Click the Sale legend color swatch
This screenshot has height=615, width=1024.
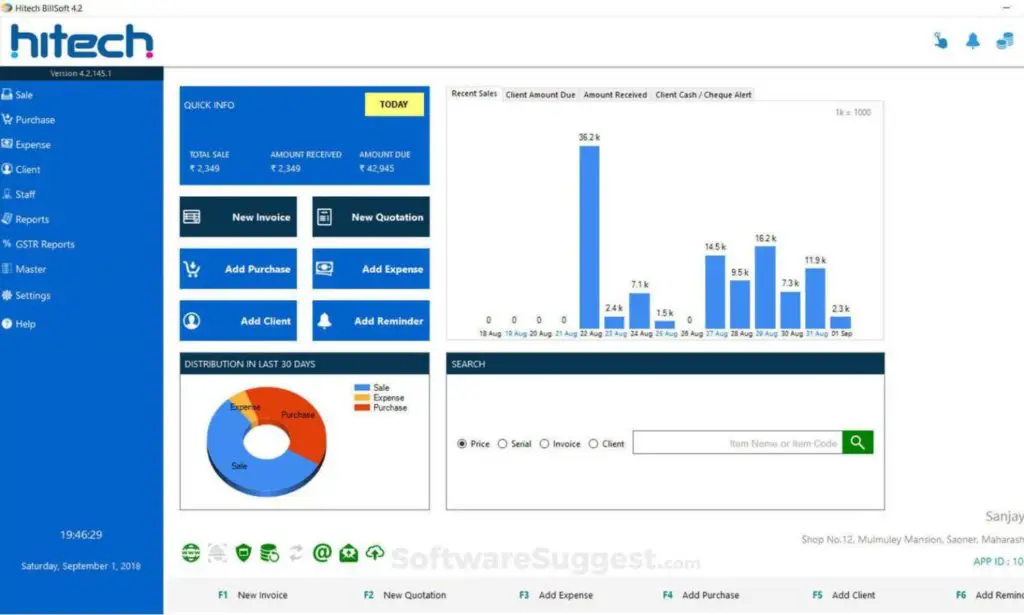pos(362,388)
